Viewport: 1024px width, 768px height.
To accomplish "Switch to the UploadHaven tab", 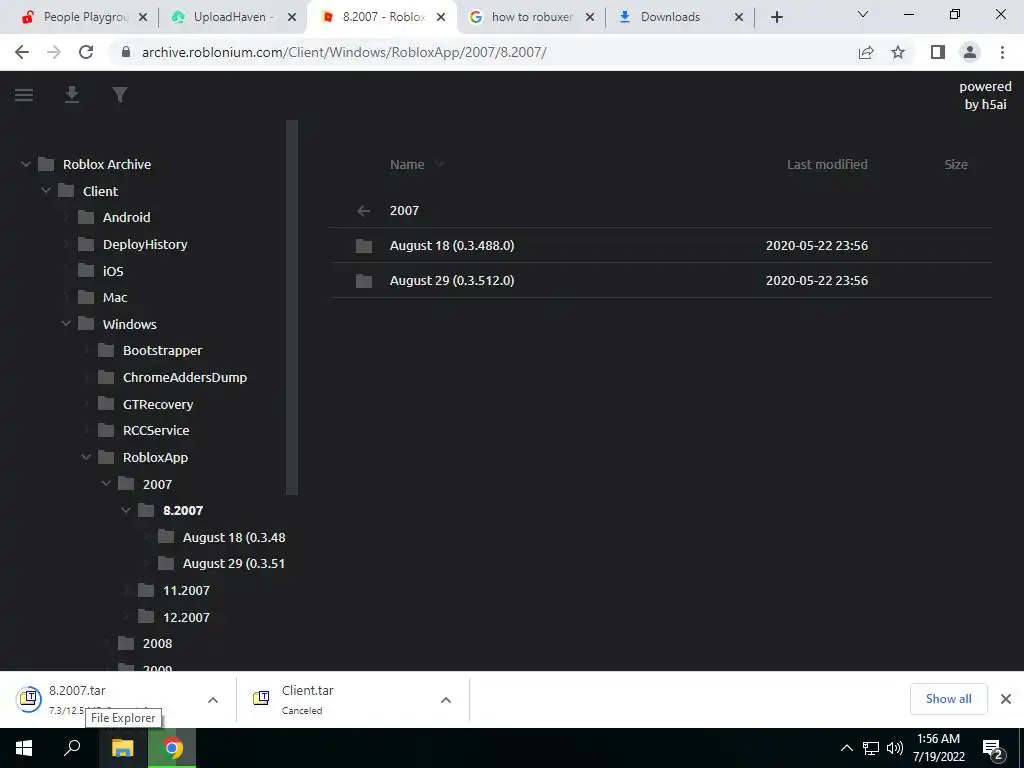I will coord(232,17).
